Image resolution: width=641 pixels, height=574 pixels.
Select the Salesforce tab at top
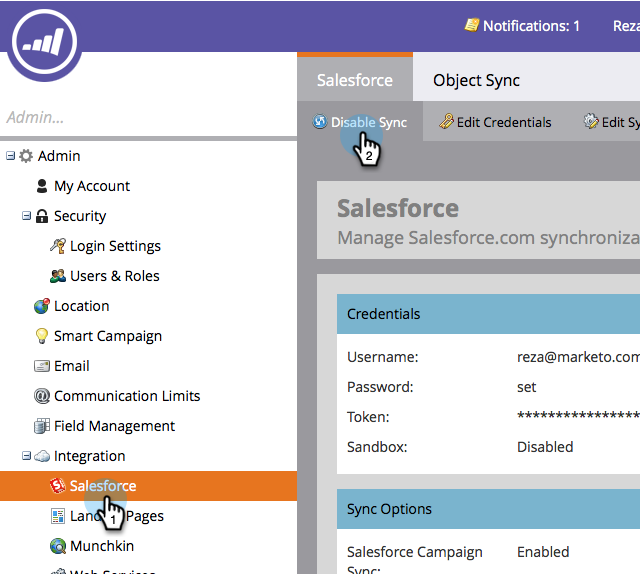tap(355, 79)
